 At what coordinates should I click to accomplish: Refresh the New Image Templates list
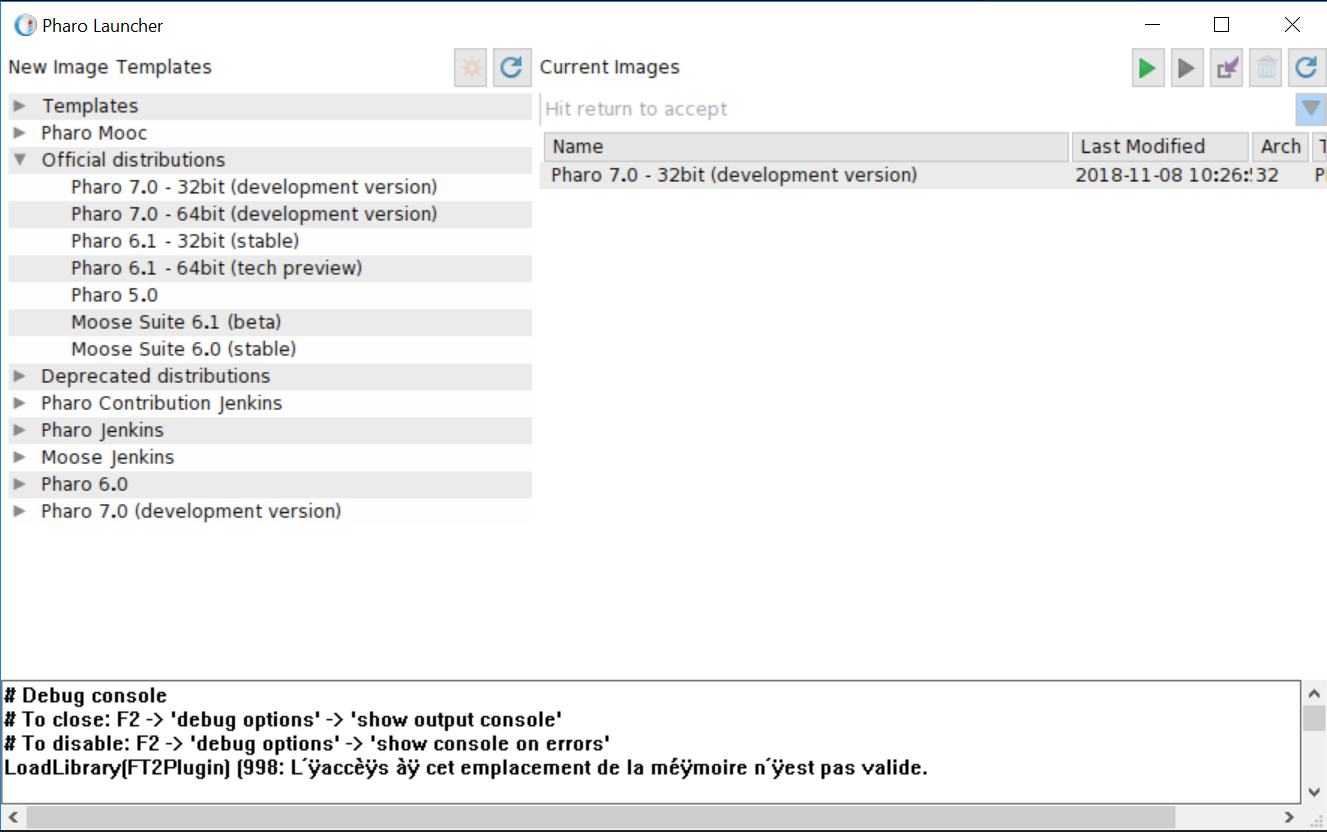tap(511, 68)
